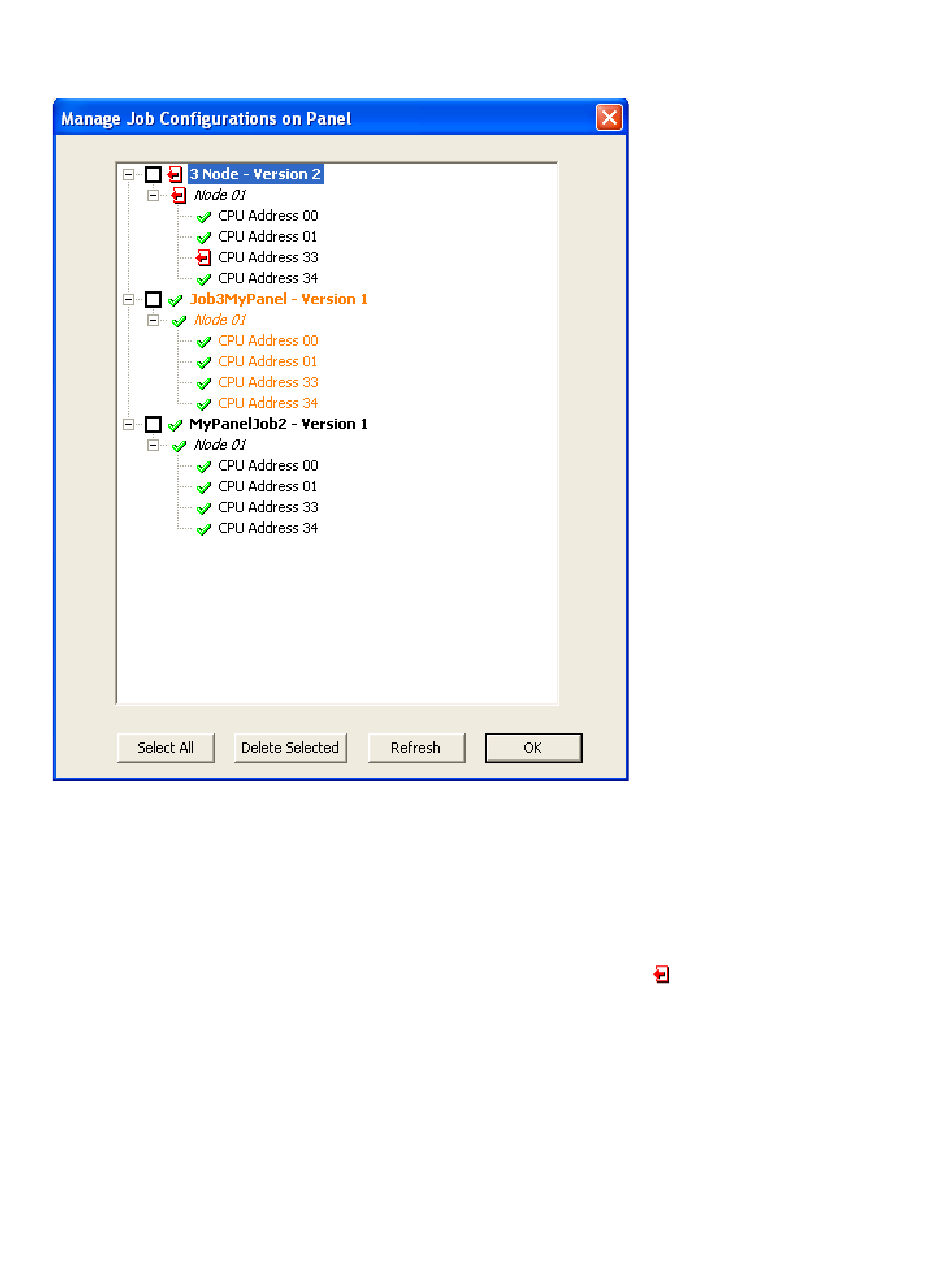This screenshot has height=1276, width=950.
Task: Click green checkmark beside MyPanelJob2
Action: 176,425
